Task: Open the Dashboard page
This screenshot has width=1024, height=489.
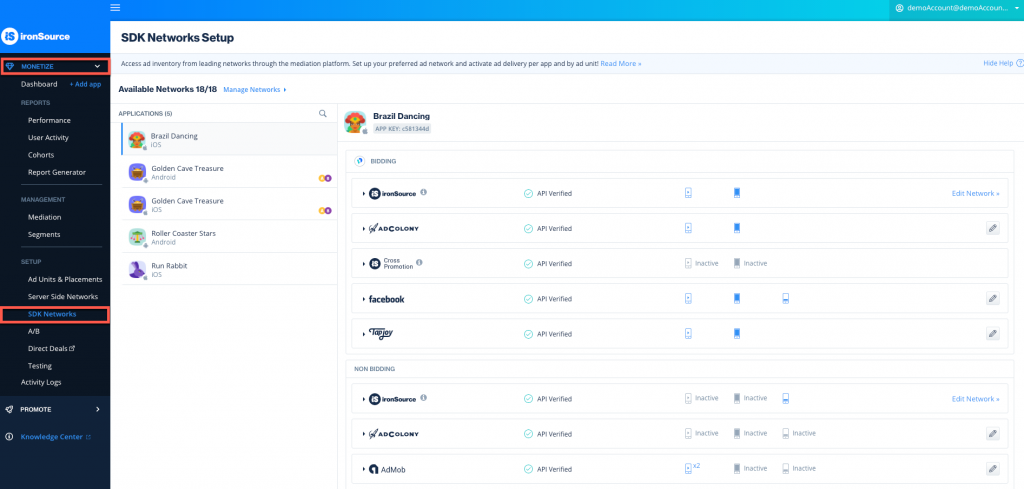Action: (39, 84)
